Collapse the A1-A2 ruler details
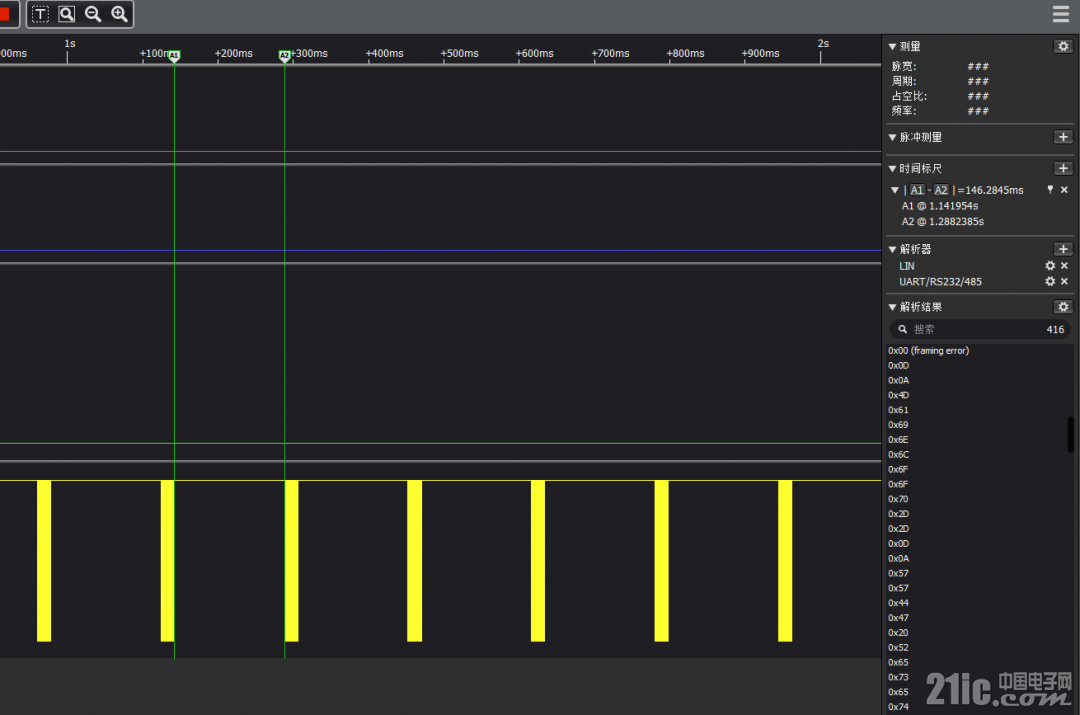 pyautogui.click(x=895, y=190)
